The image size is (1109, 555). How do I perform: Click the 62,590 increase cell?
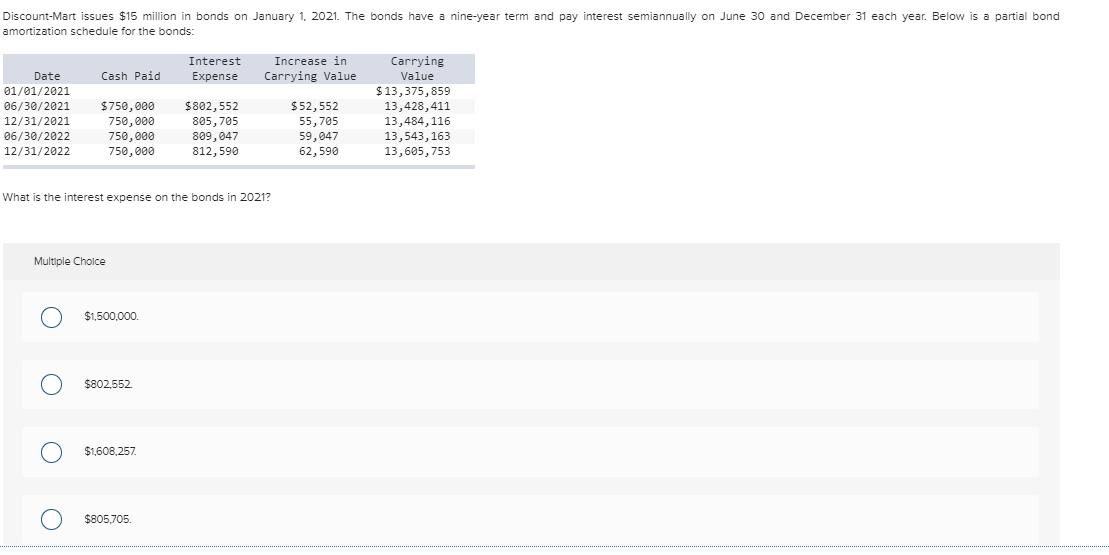[x=319, y=151]
